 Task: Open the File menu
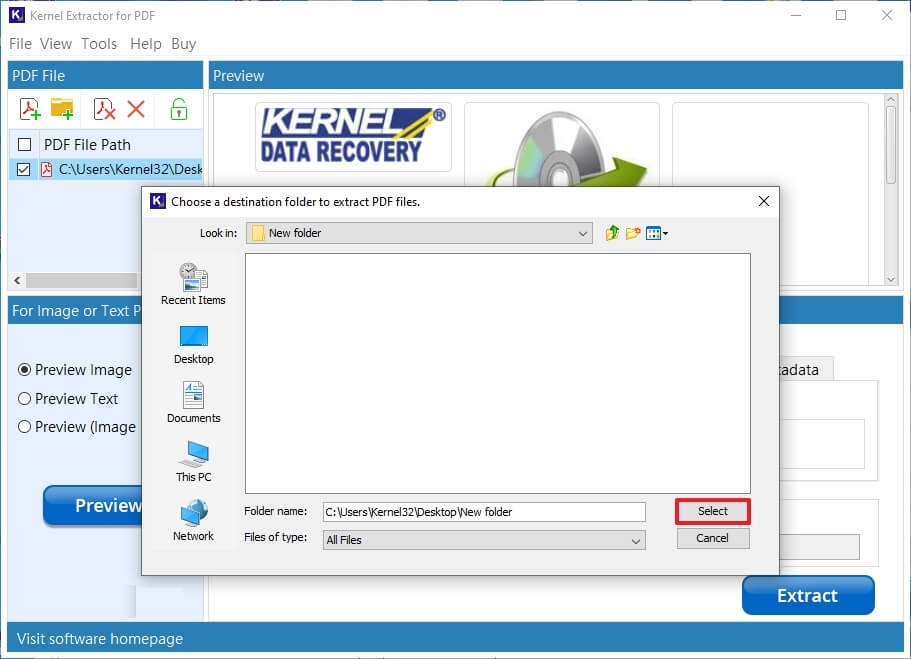click(20, 44)
